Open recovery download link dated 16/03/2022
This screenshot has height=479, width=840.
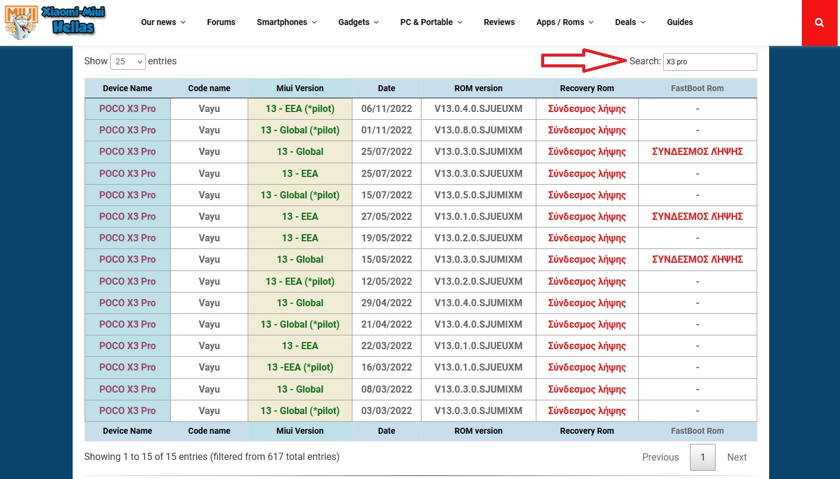point(587,367)
